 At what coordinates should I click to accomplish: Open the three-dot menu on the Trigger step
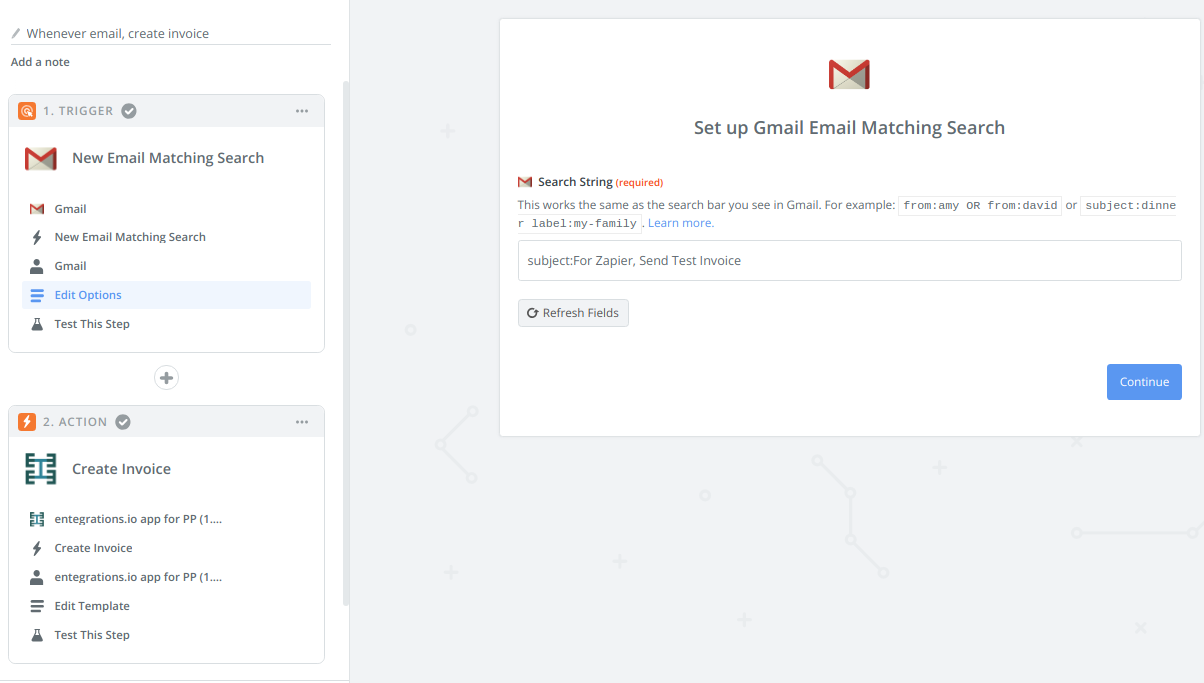pyautogui.click(x=302, y=111)
